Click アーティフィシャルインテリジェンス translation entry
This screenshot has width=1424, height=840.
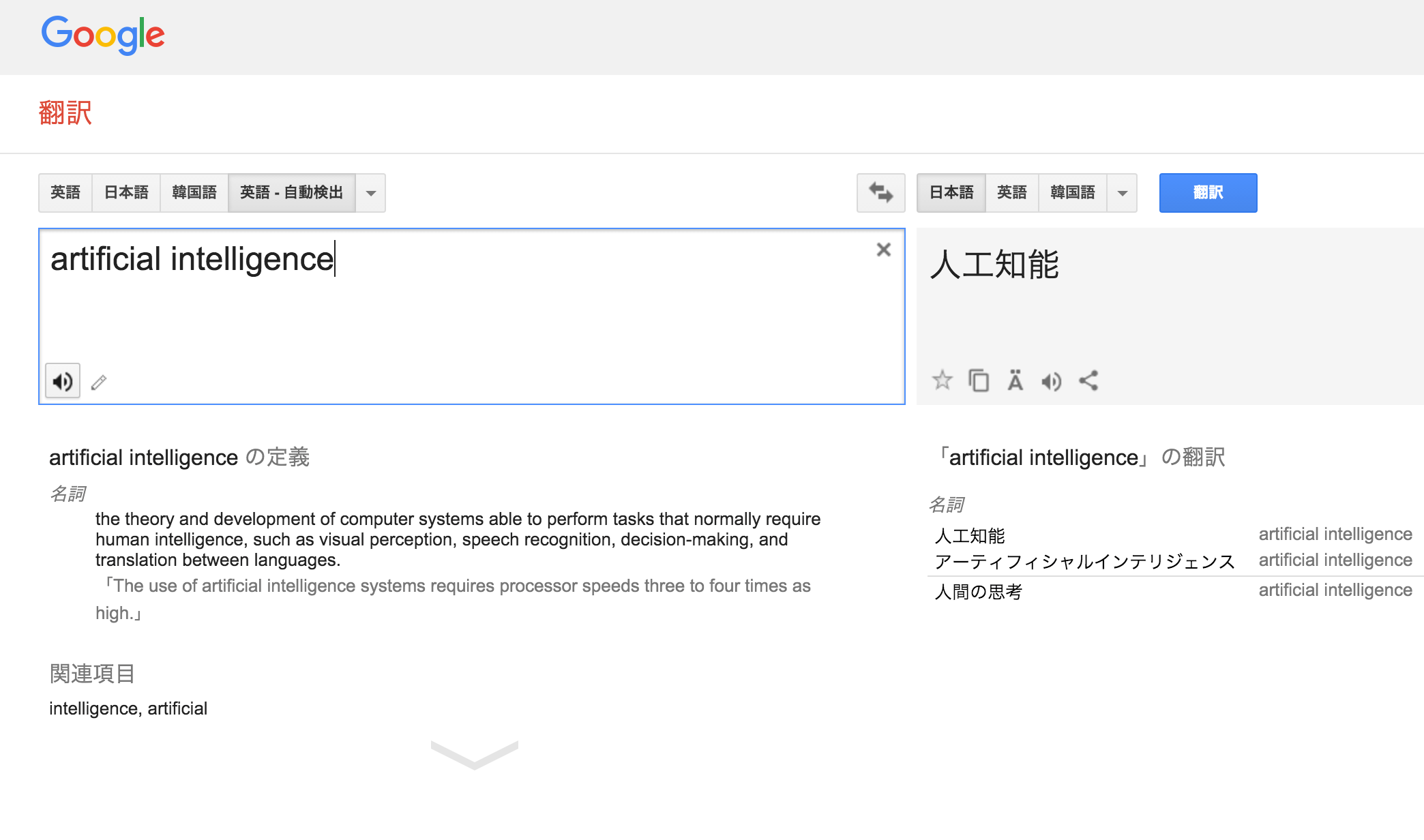coord(1084,562)
